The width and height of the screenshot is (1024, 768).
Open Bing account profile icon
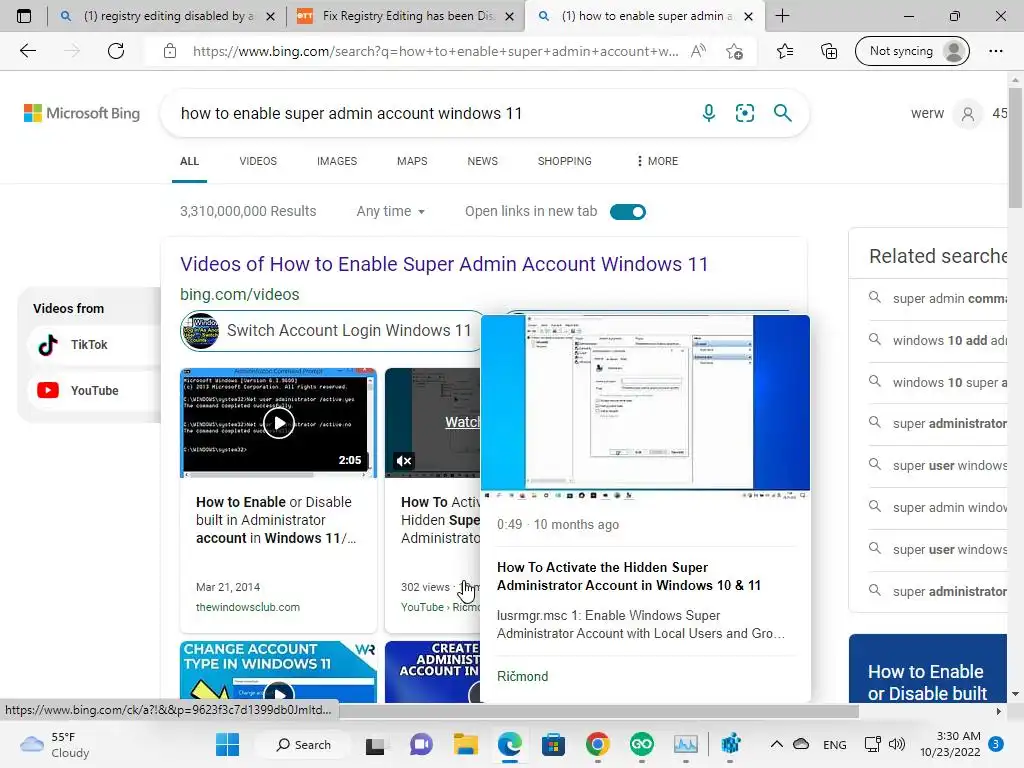pos(968,114)
